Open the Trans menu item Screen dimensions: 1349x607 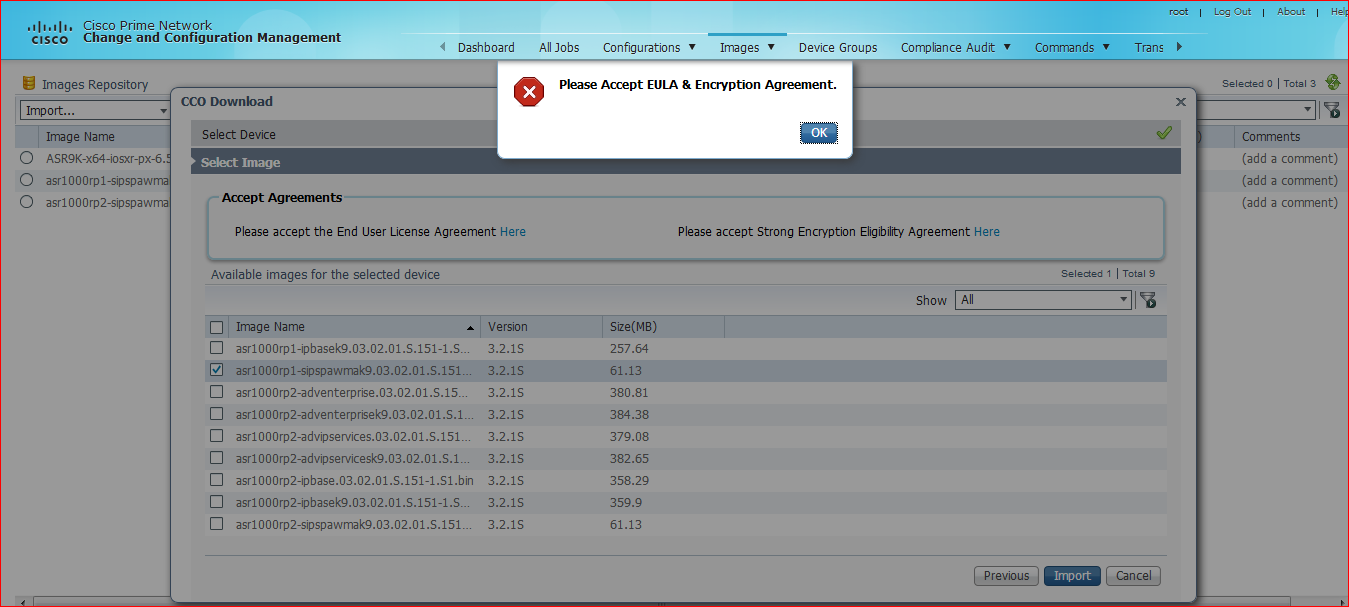point(1149,47)
